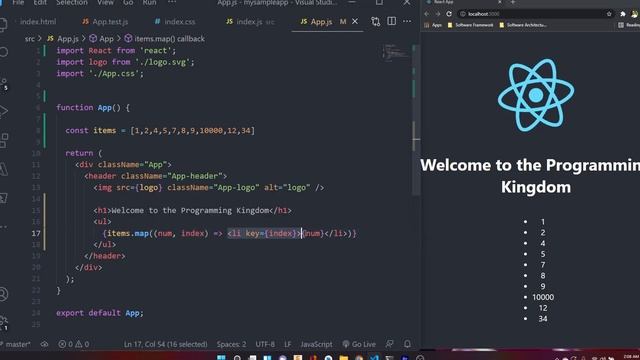640x360 pixels.
Task: Click the Open Changes compare icon in the editor toolbar
Action: click(376, 21)
